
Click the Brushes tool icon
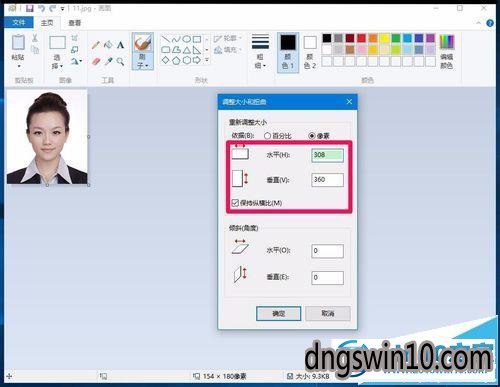(x=143, y=43)
